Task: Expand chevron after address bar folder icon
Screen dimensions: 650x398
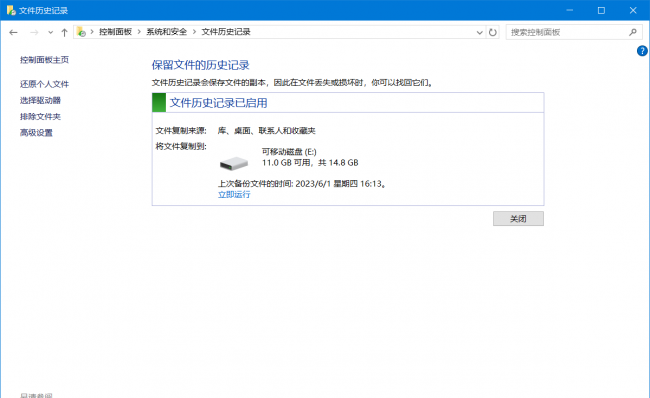Action: (92, 32)
